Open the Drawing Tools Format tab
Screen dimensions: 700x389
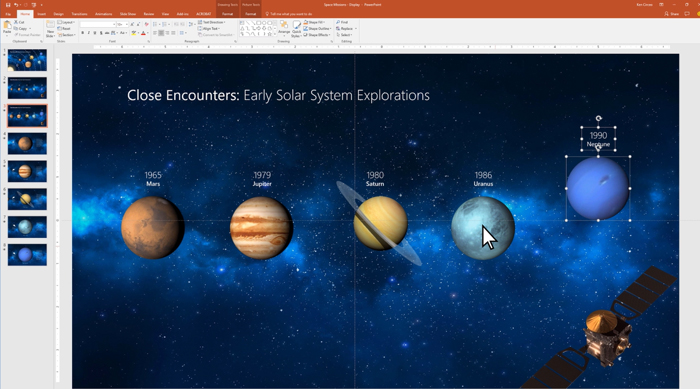pos(227,14)
